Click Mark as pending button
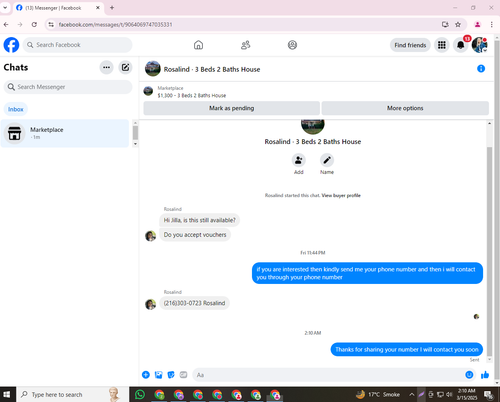500x402 pixels. click(232, 108)
